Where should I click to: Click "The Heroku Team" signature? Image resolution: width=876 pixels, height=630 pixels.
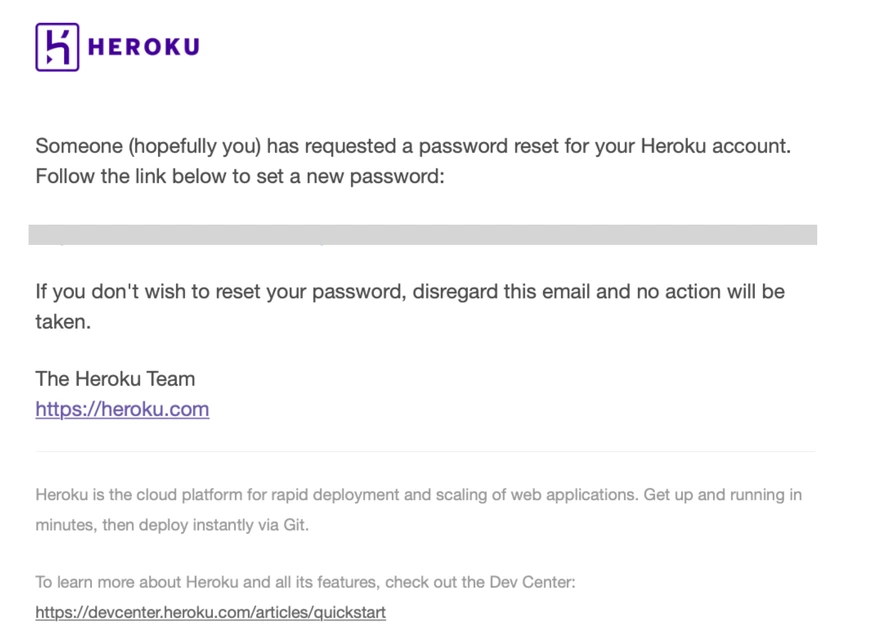tap(115, 379)
